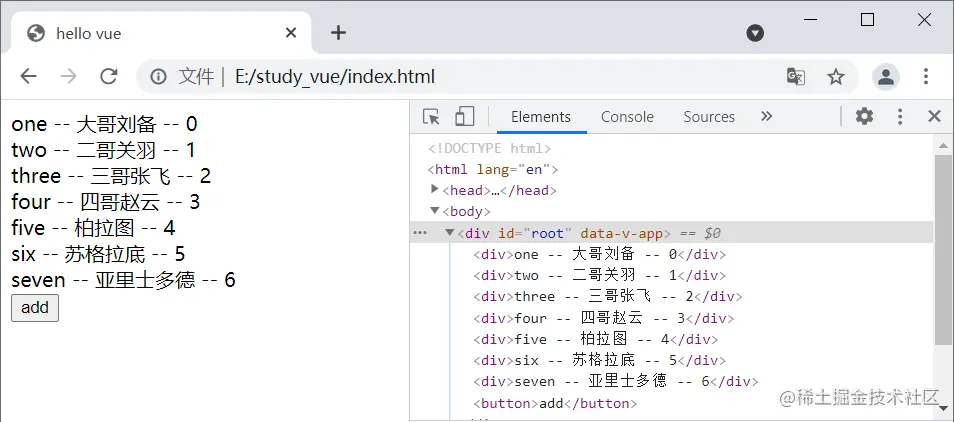Click the browser forward arrow

(69, 76)
